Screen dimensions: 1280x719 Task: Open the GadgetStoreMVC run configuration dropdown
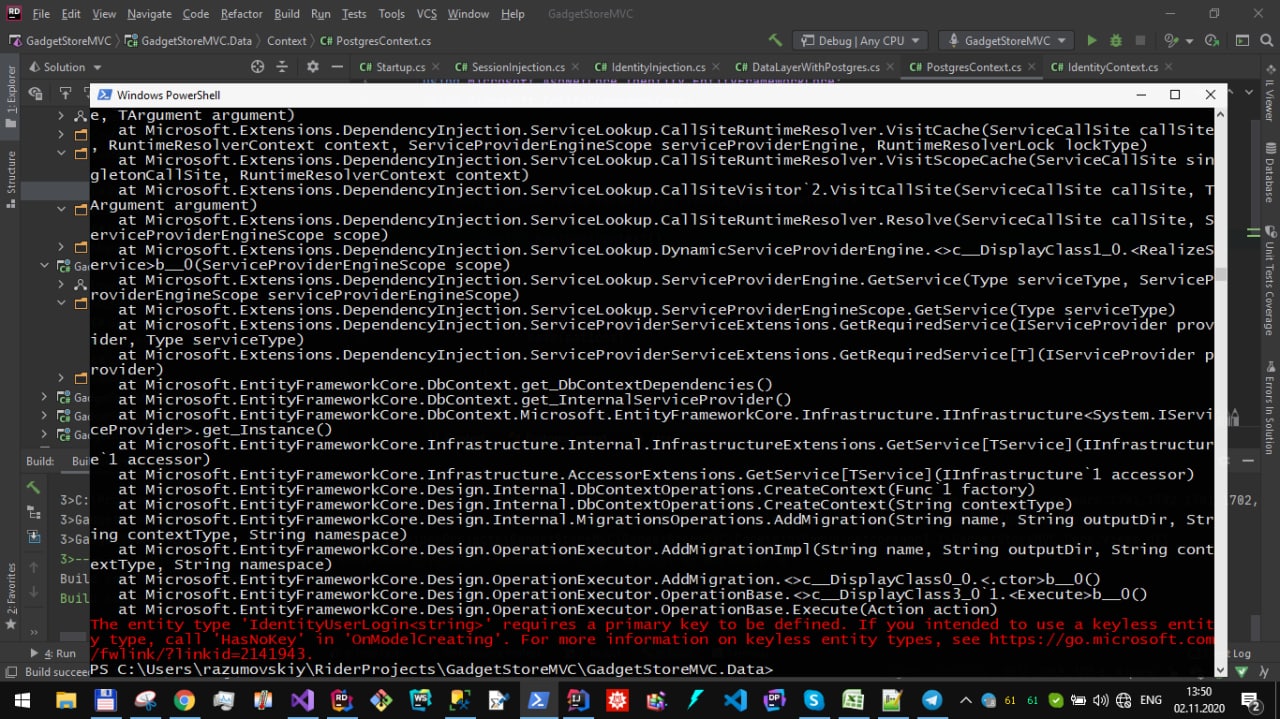coord(1005,41)
